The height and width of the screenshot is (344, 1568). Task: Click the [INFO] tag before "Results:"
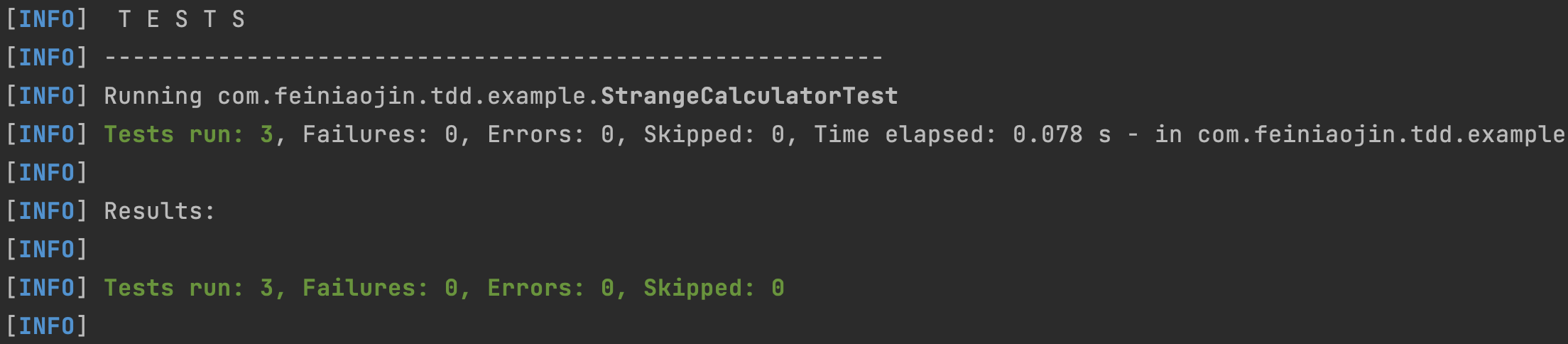46,211
